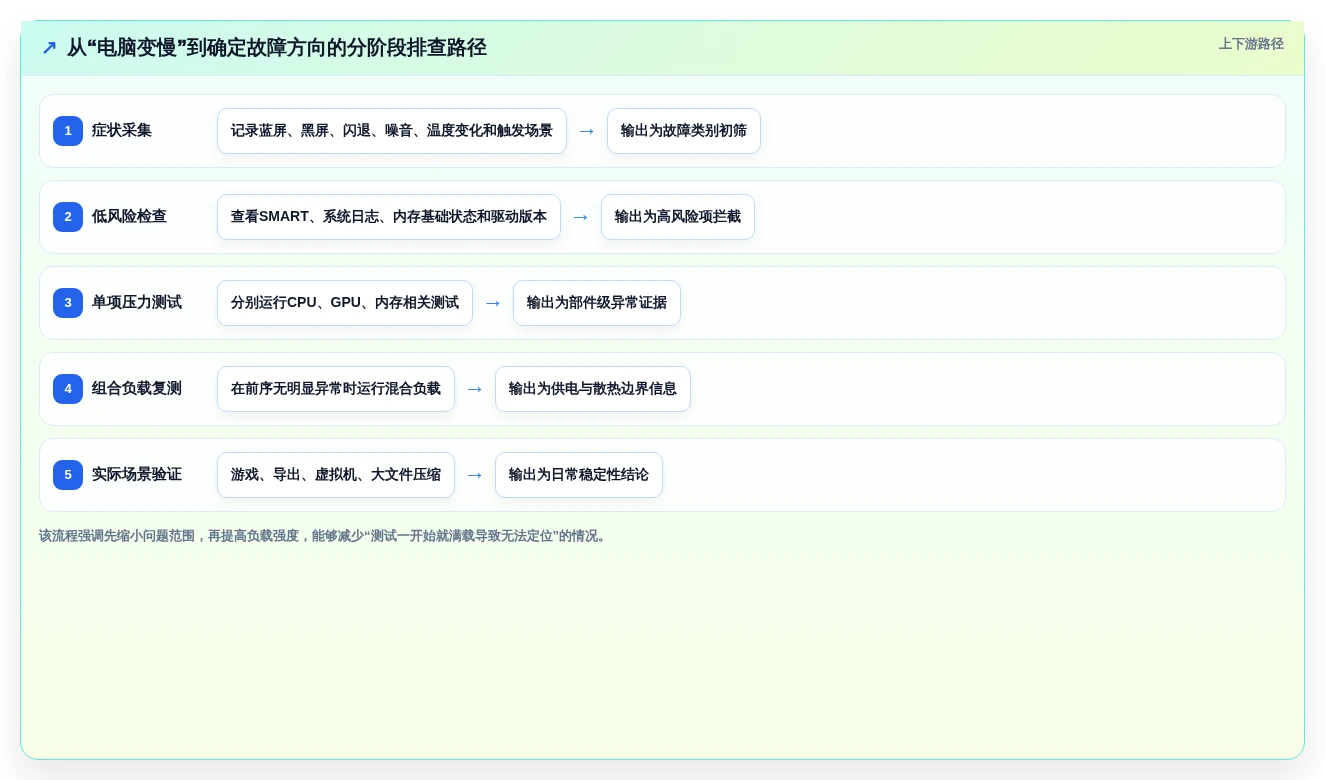Screen dimensions: 1325x780
Task: Open the 记录蓝屏、黑屏、闪退 action box
Action: click(x=392, y=131)
